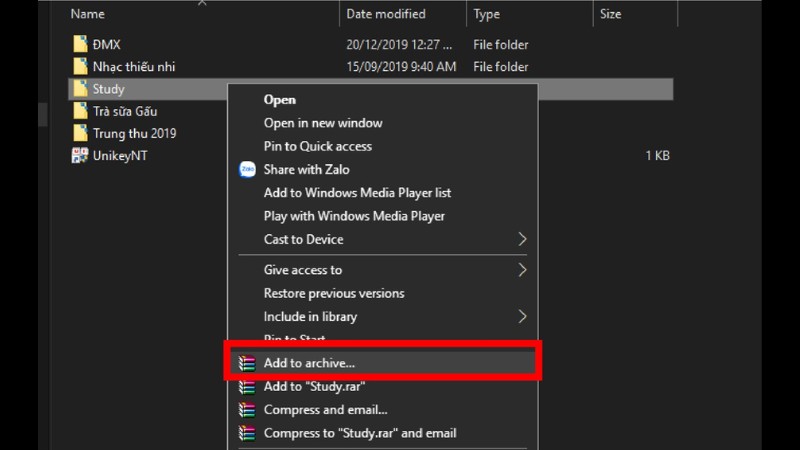This screenshot has width=800, height=450.
Task: Click the UnikeyNT application icon
Action: point(80,156)
